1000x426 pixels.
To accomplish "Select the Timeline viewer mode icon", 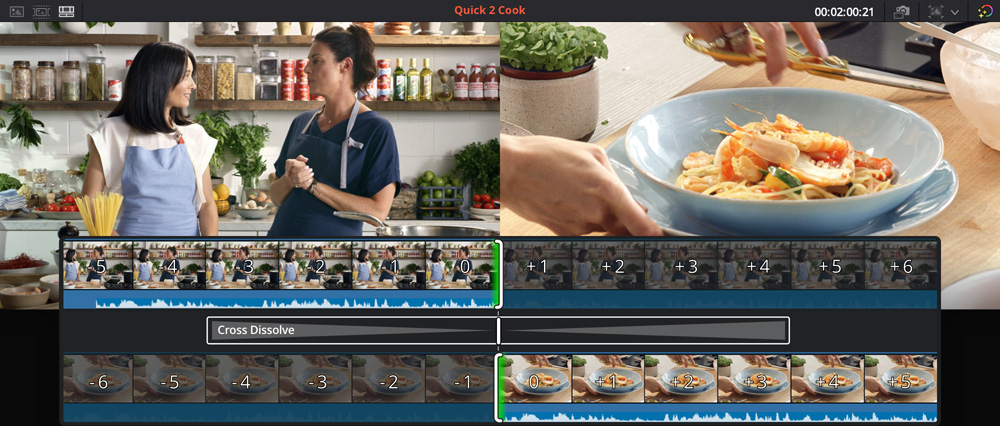I will (x=67, y=11).
